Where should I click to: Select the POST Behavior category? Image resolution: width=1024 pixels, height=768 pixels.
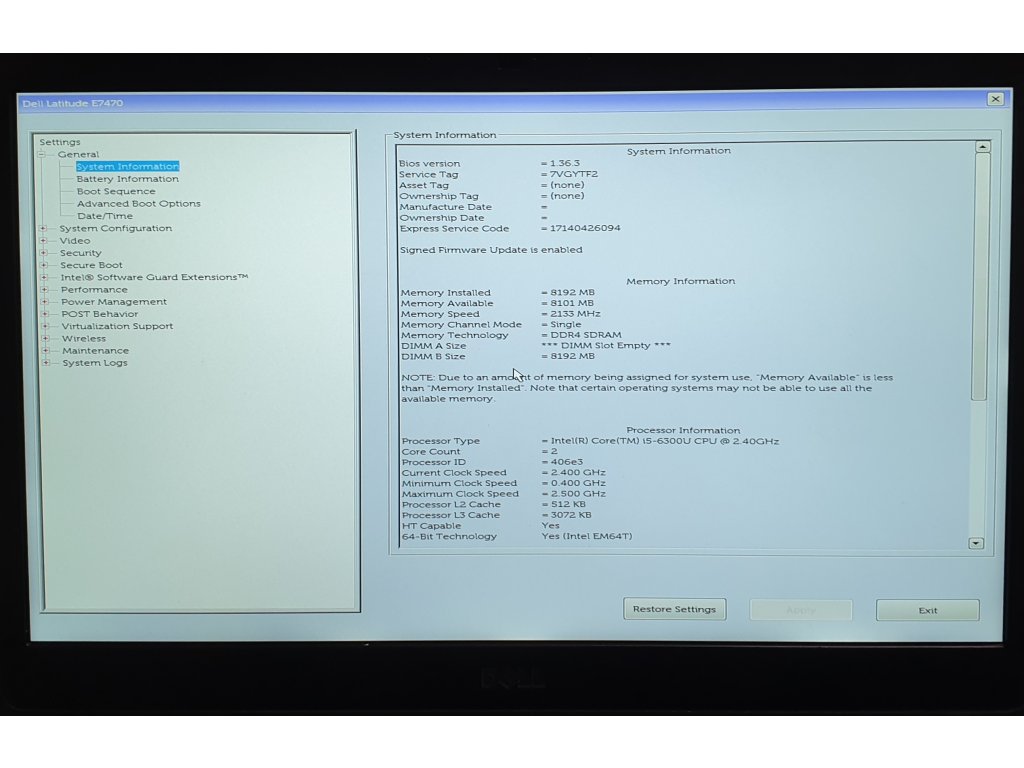coord(100,314)
